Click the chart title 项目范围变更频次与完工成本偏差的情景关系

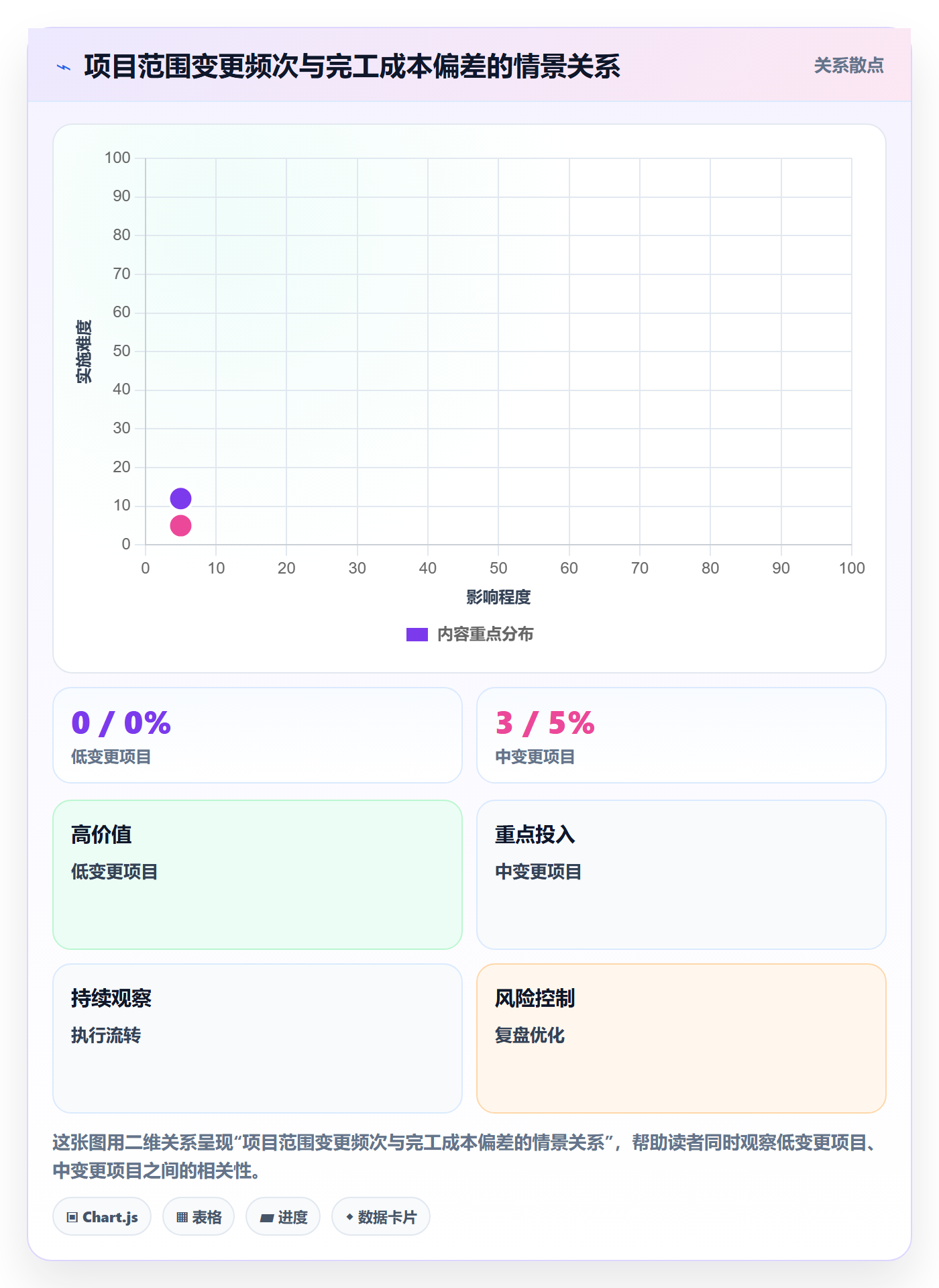(x=352, y=67)
